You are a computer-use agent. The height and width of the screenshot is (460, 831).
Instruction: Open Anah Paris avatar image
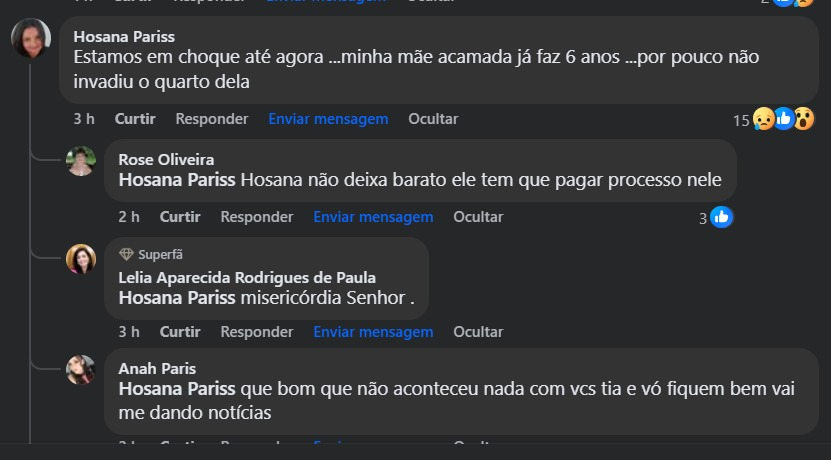(x=81, y=369)
